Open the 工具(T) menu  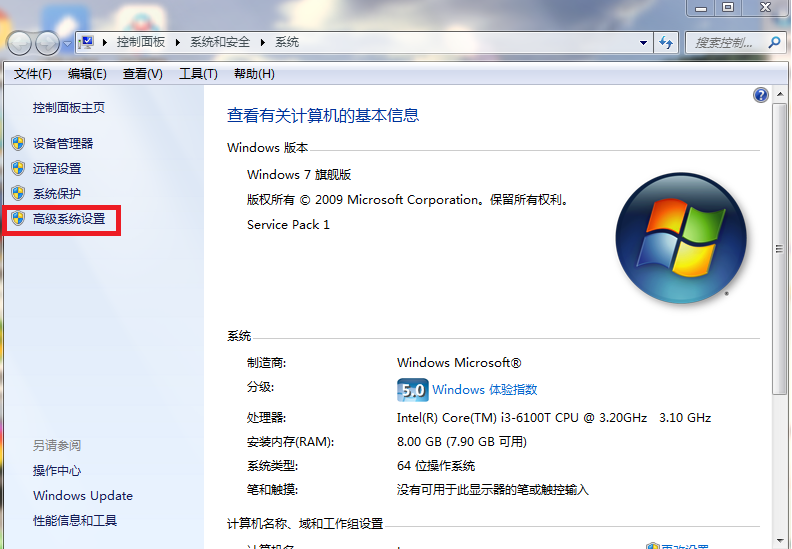coord(198,74)
